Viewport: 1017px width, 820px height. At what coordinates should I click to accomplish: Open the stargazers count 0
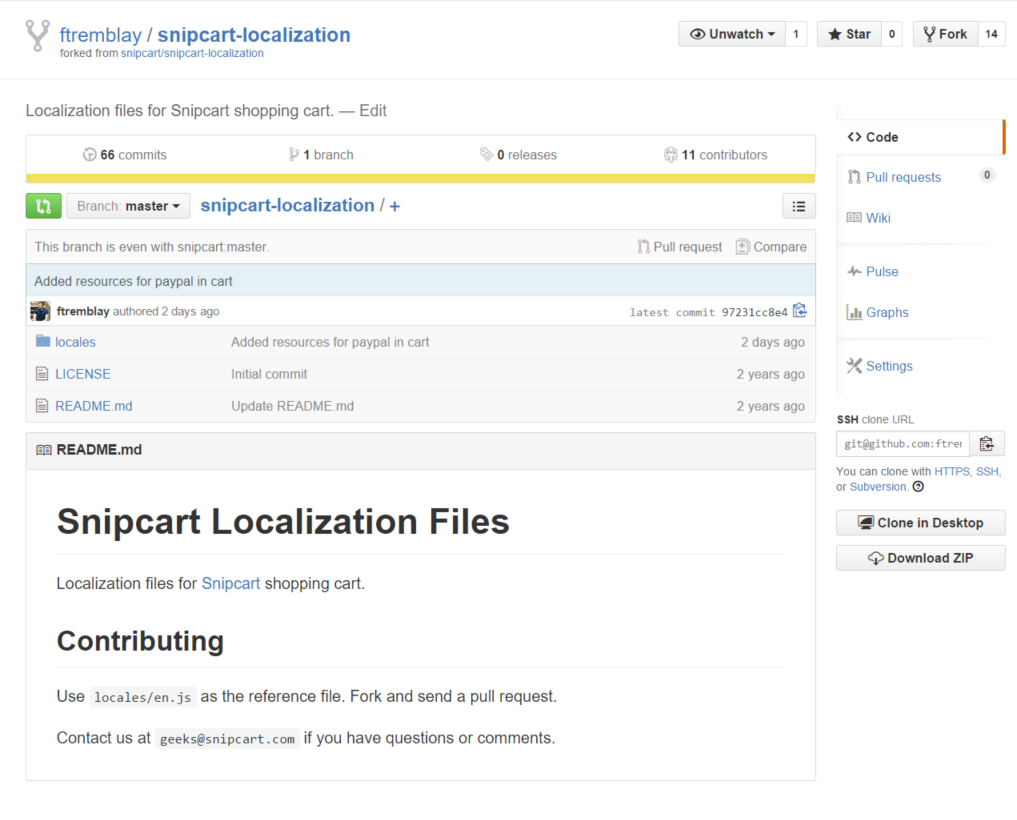tap(892, 34)
